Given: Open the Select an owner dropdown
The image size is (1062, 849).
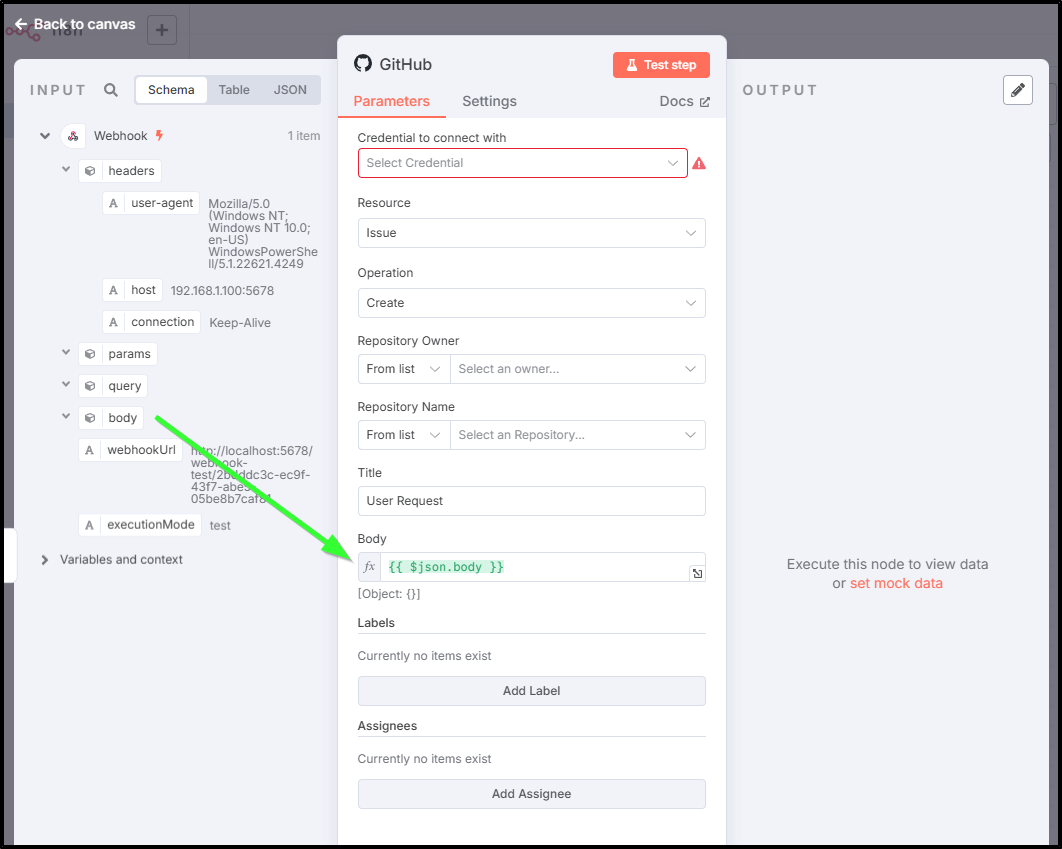Looking at the screenshot, I should pos(578,369).
